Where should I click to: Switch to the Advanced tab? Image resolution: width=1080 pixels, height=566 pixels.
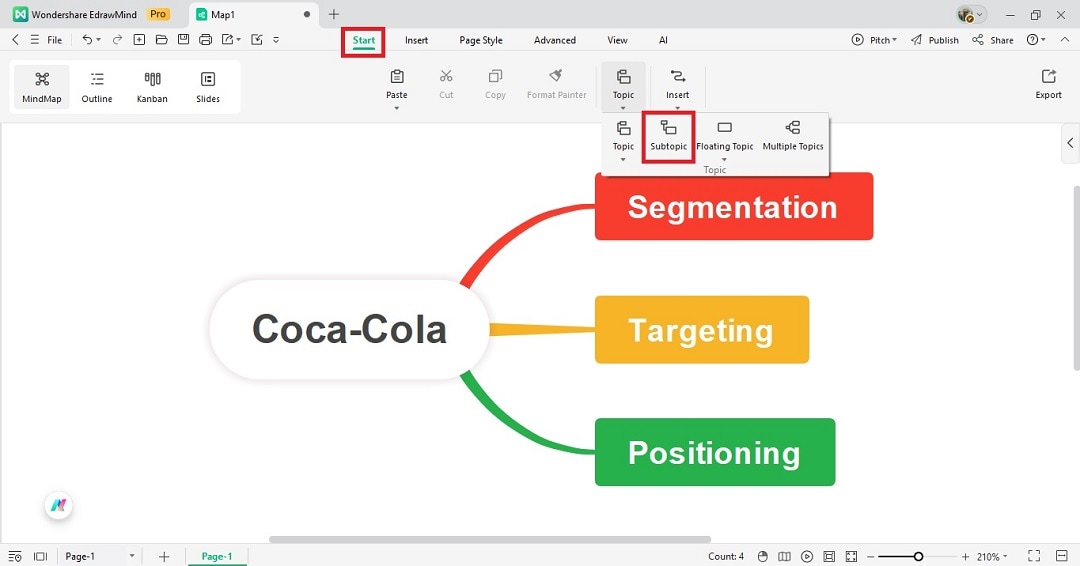(554, 40)
